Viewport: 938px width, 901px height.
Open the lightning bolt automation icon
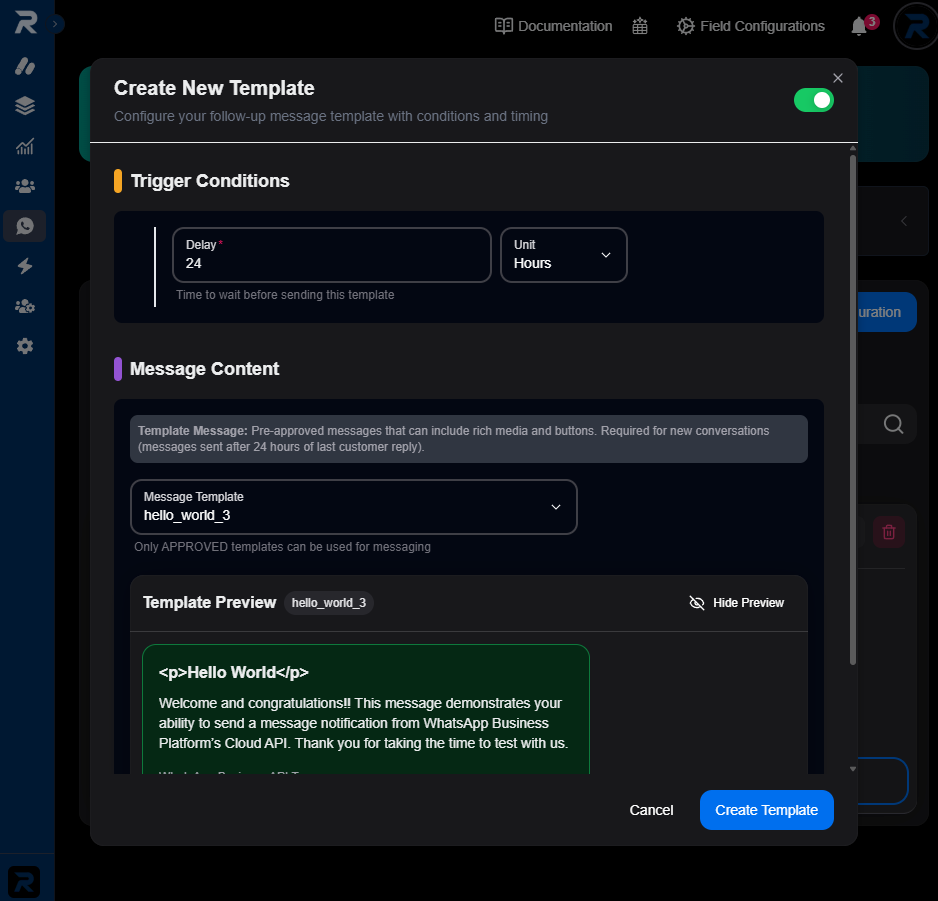point(25,266)
